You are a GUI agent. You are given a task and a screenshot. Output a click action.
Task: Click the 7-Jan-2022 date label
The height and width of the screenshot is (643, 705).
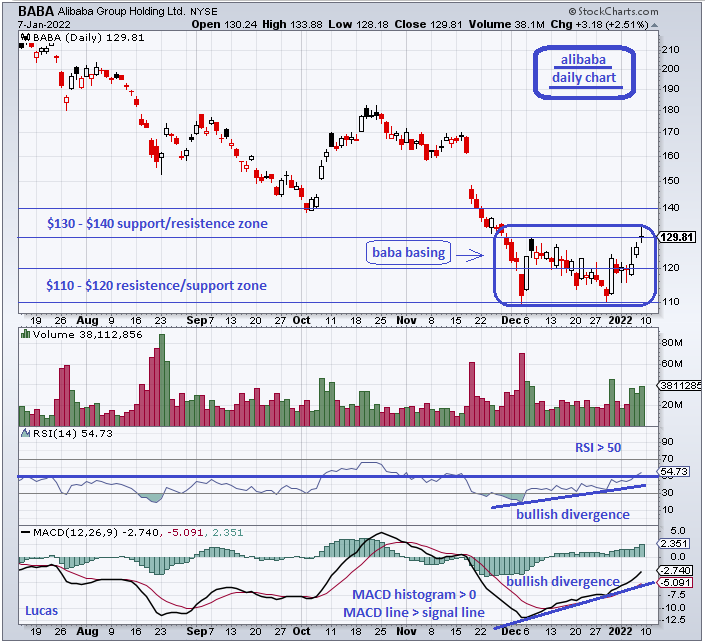click(x=44, y=24)
